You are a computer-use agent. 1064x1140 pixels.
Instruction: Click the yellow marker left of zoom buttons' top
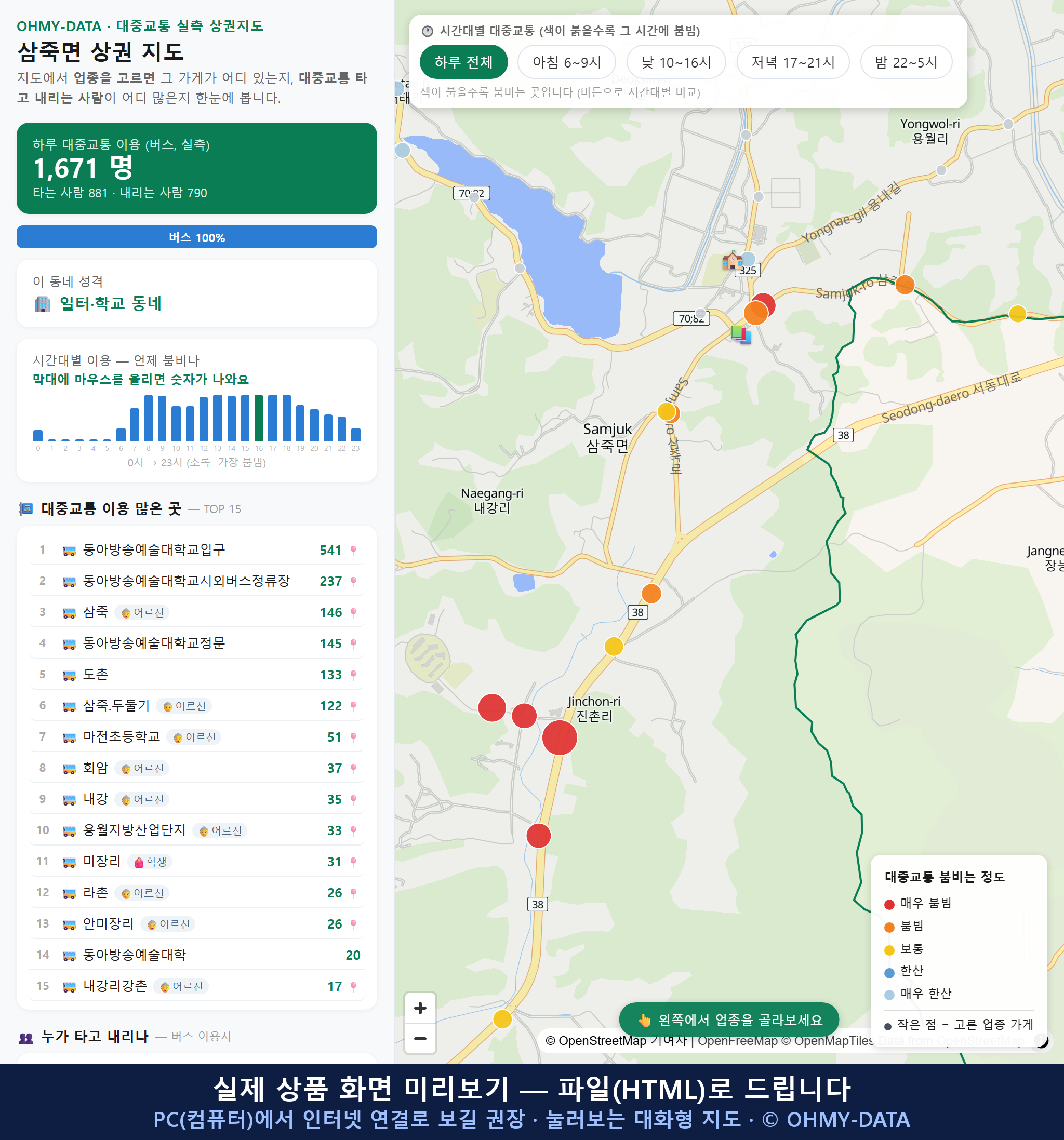click(502, 1019)
